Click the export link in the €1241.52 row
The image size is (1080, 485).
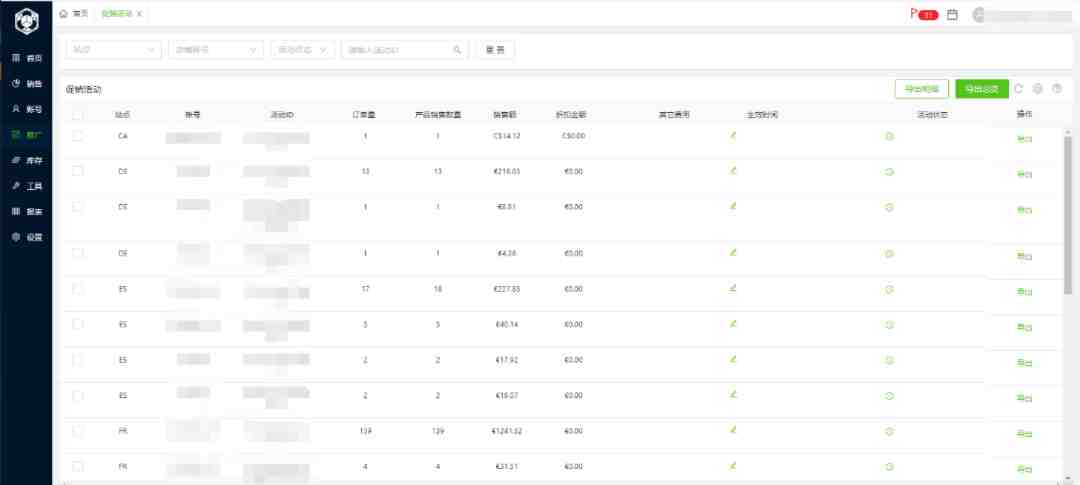[1024, 434]
